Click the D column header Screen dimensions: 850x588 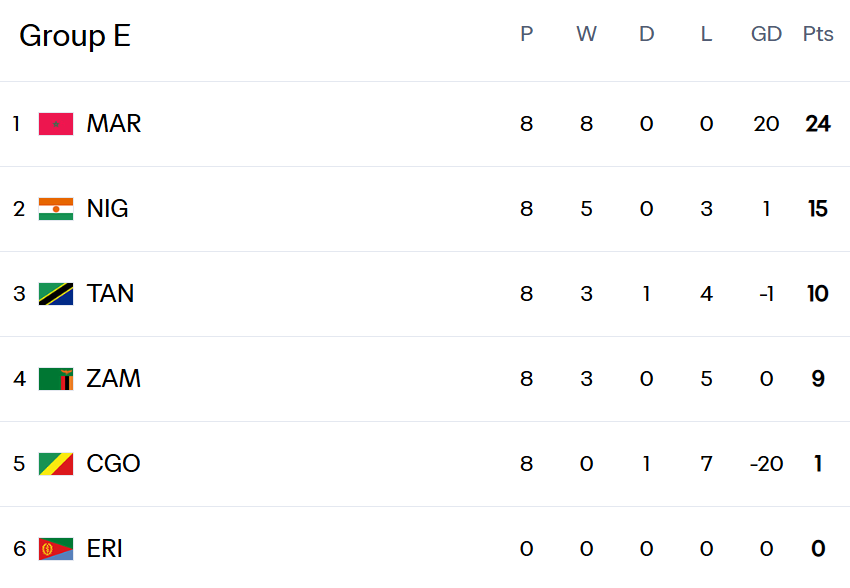point(647,34)
